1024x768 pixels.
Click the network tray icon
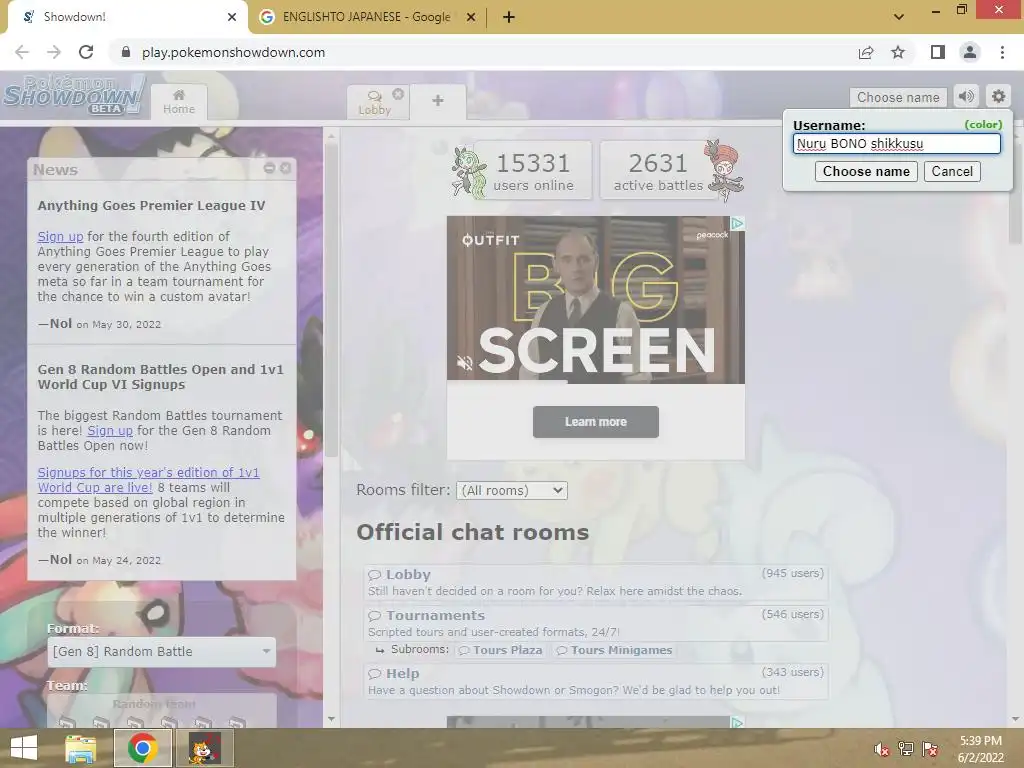pos(906,748)
